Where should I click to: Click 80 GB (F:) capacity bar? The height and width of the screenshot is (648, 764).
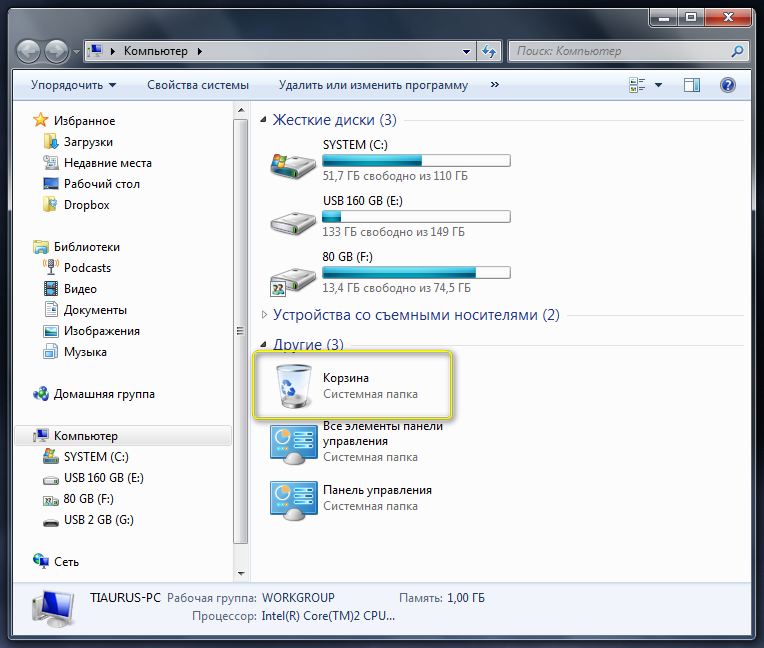pos(416,272)
